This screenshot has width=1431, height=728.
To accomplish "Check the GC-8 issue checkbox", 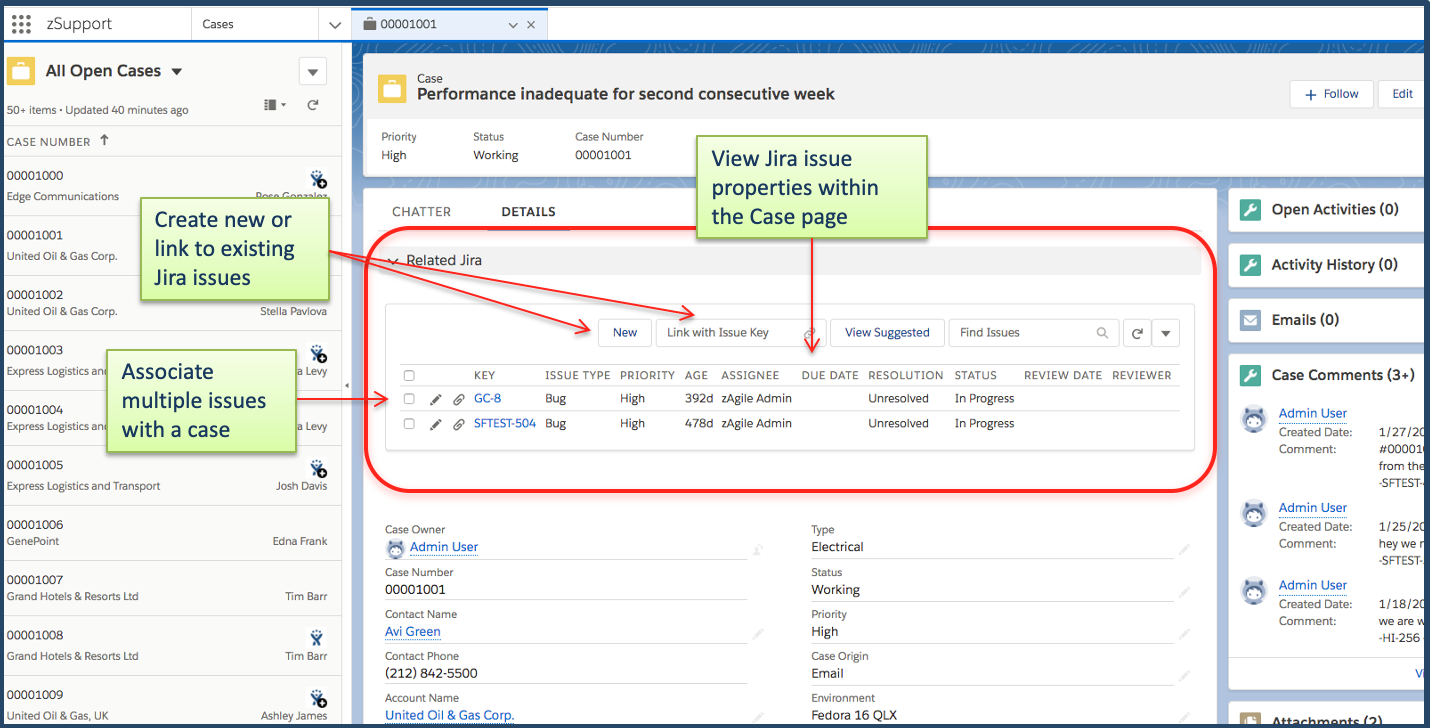I will (409, 399).
